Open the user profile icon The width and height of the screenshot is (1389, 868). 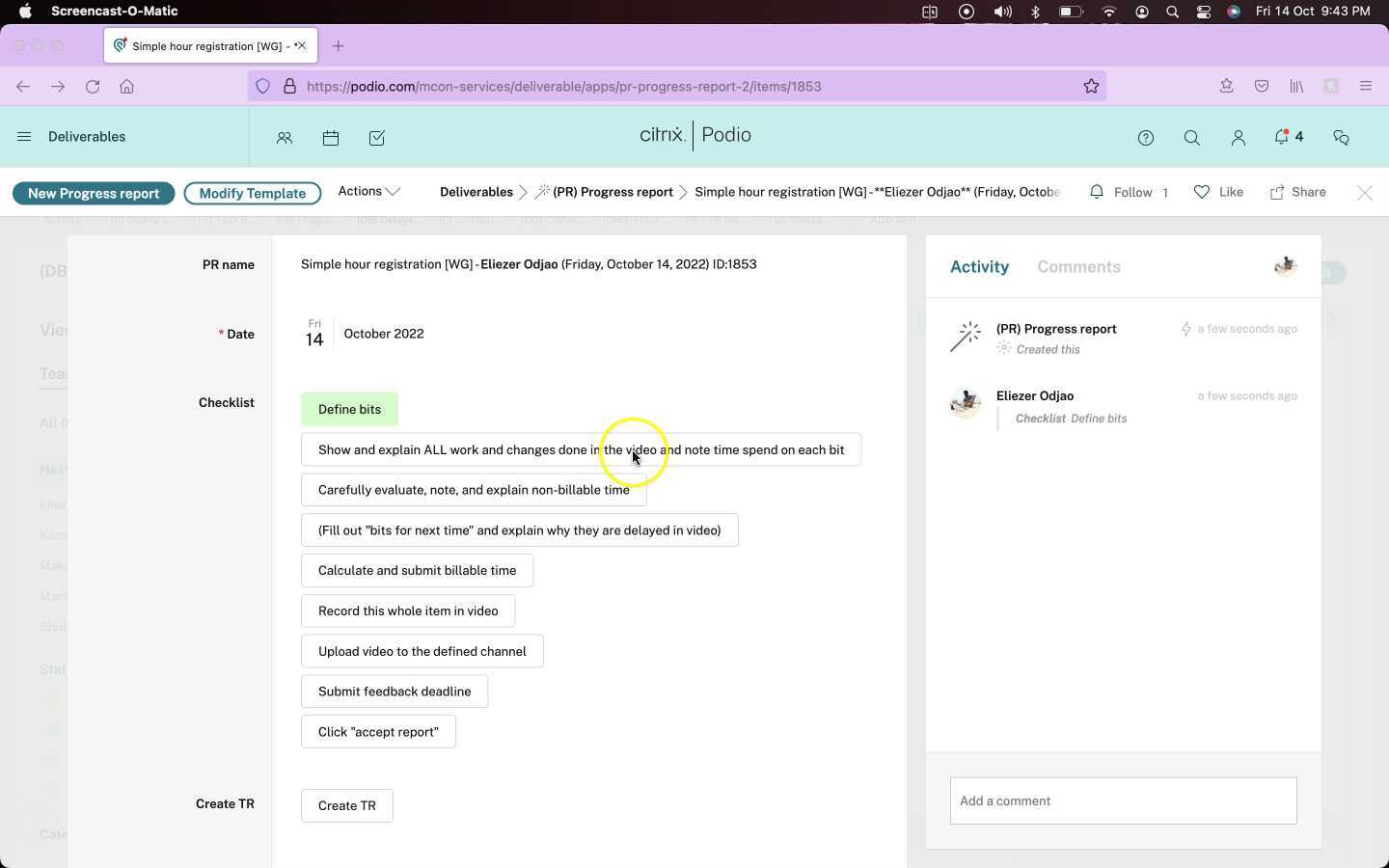[x=1239, y=137]
